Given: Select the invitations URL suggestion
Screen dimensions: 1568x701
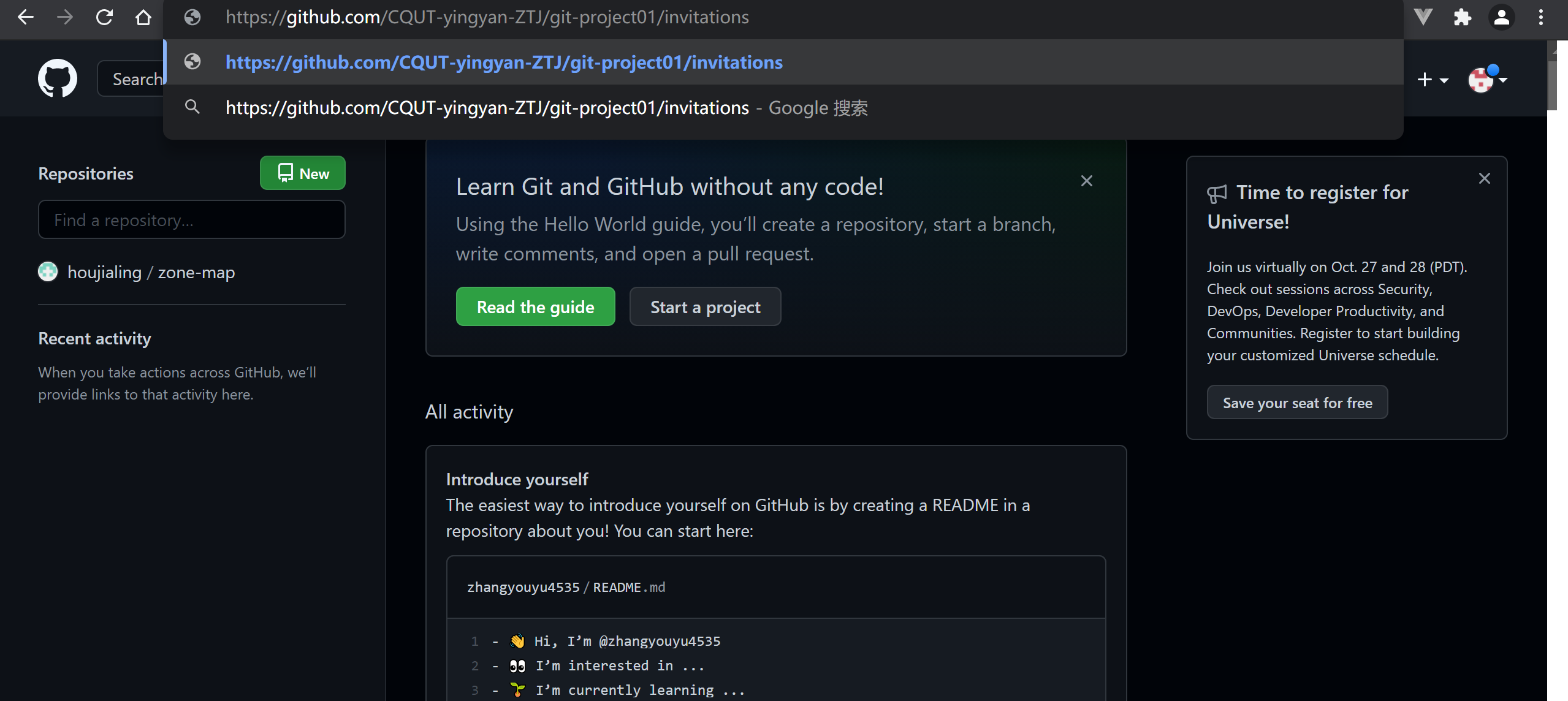Looking at the screenshot, I should [x=504, y=62].
